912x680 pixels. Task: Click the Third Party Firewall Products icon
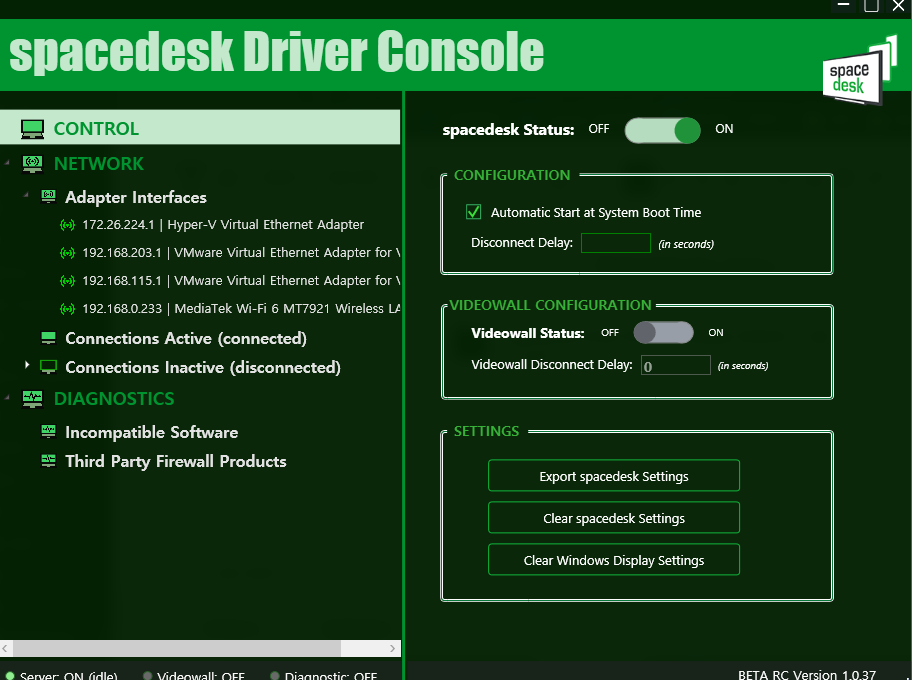click(49, 461)
